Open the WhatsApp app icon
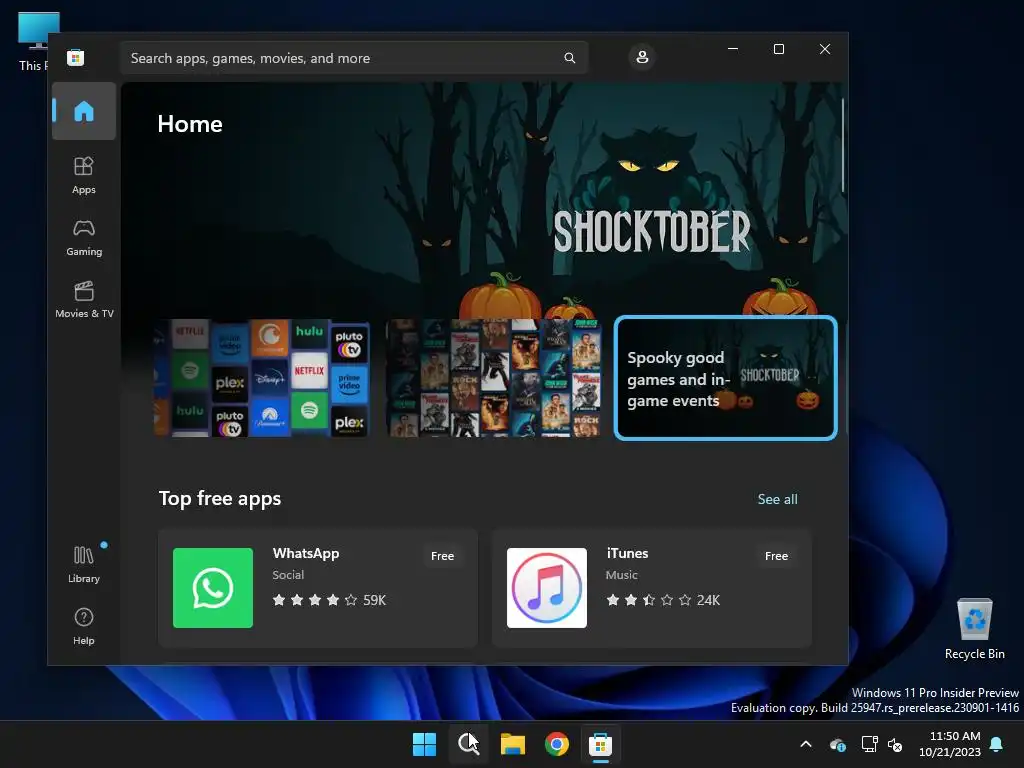 tap(213, 588)
